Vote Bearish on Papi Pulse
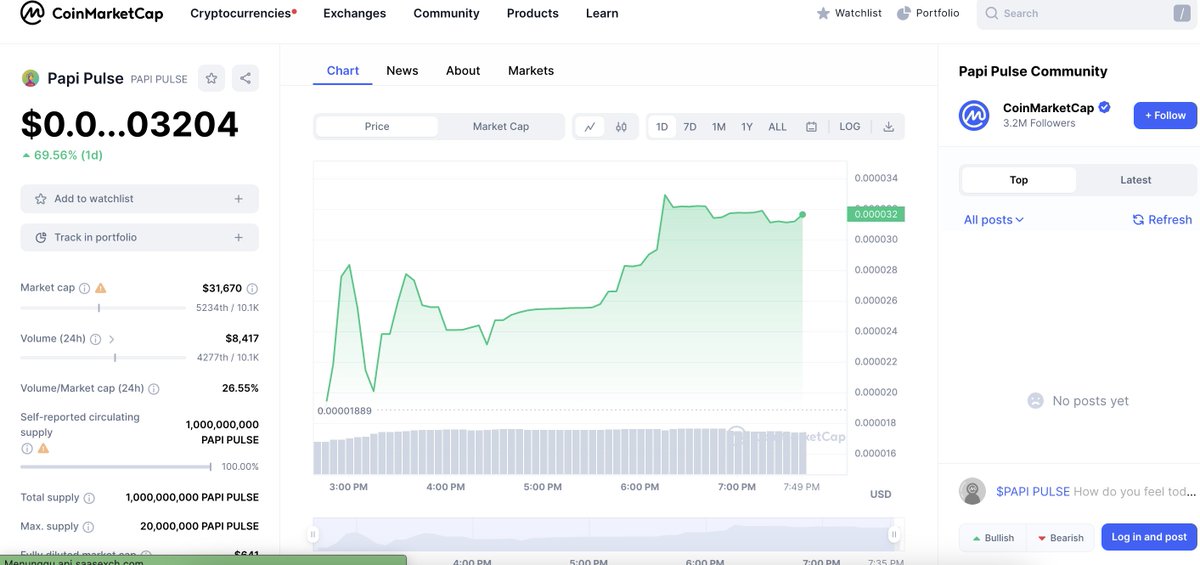 [1059, 537]
